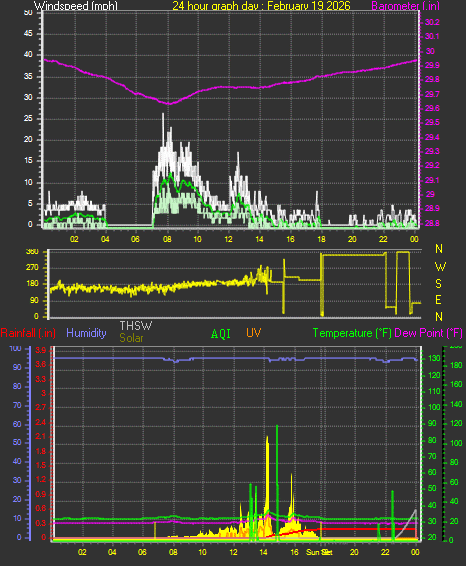Click hour '08' on windspeed graph time axis
The height and width of the screenshot is (566, 466).
pyautogui.click(x=167, y=239)
